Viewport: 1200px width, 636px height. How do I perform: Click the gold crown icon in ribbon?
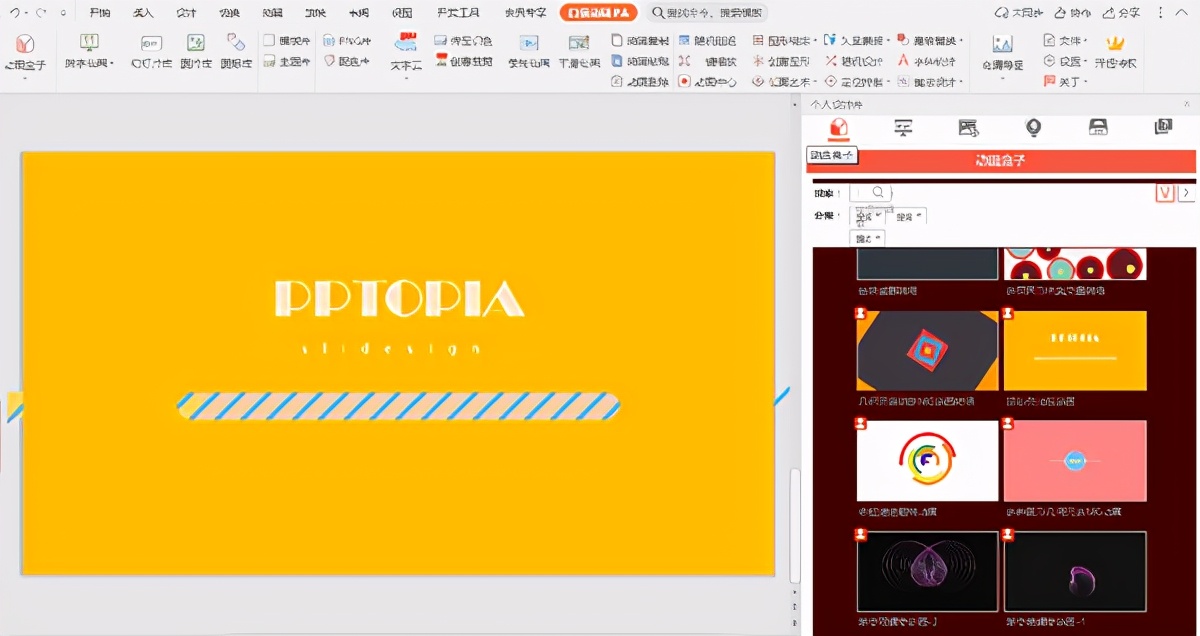1115,44
